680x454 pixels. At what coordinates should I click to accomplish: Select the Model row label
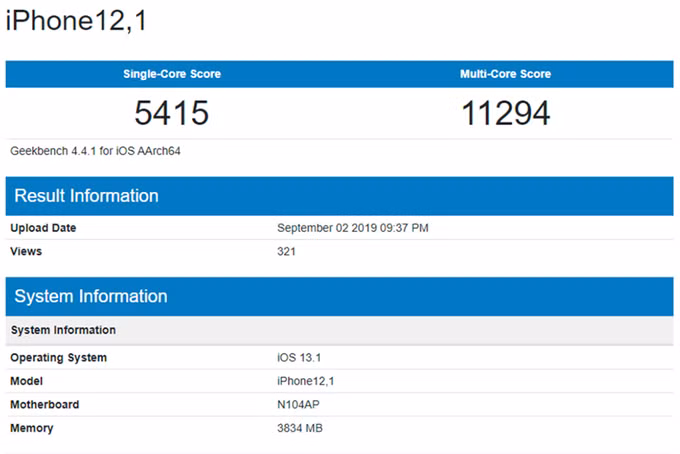click(x=28, y=381)
